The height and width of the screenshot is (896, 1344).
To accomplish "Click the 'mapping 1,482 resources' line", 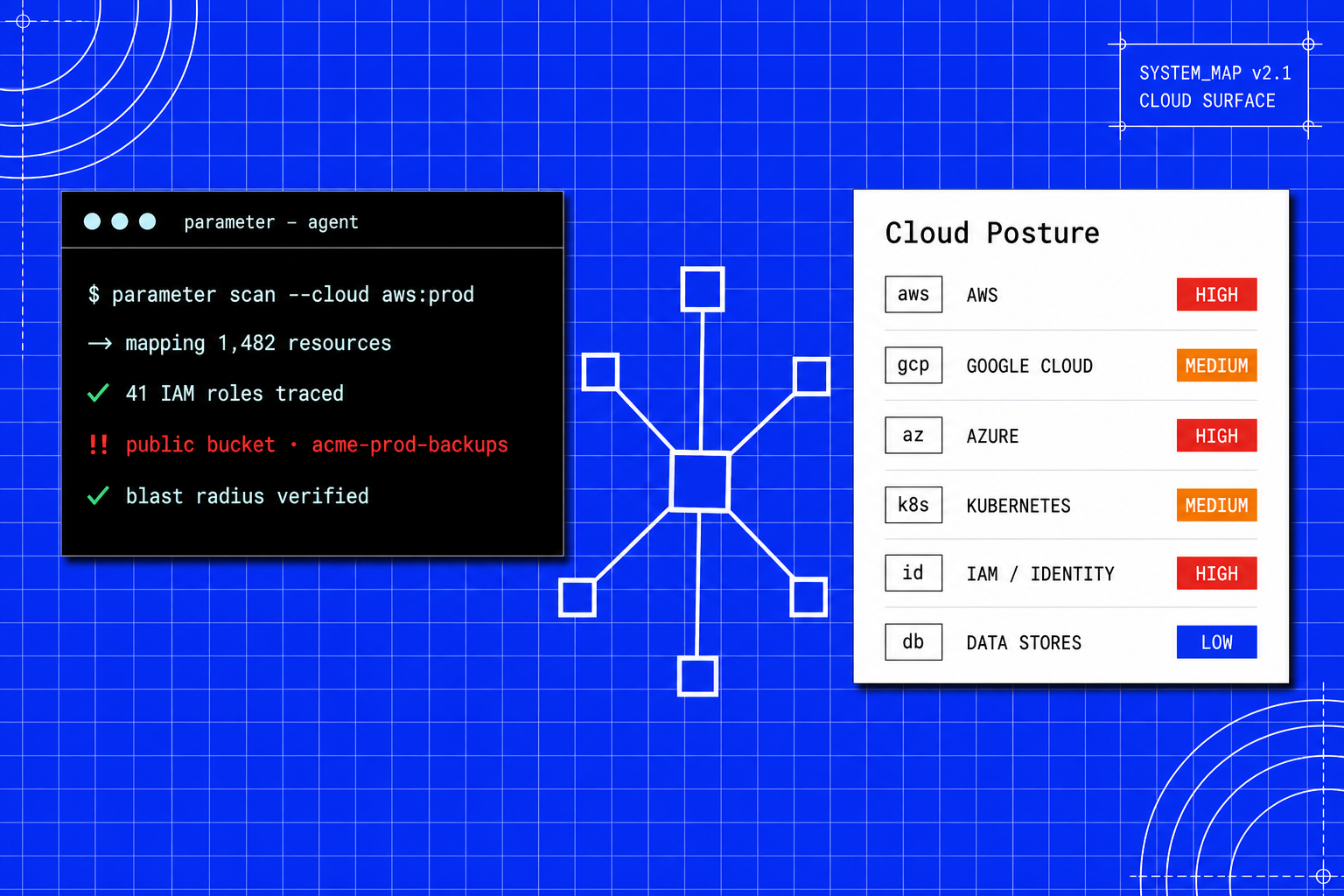I will [x=258, y=344].
